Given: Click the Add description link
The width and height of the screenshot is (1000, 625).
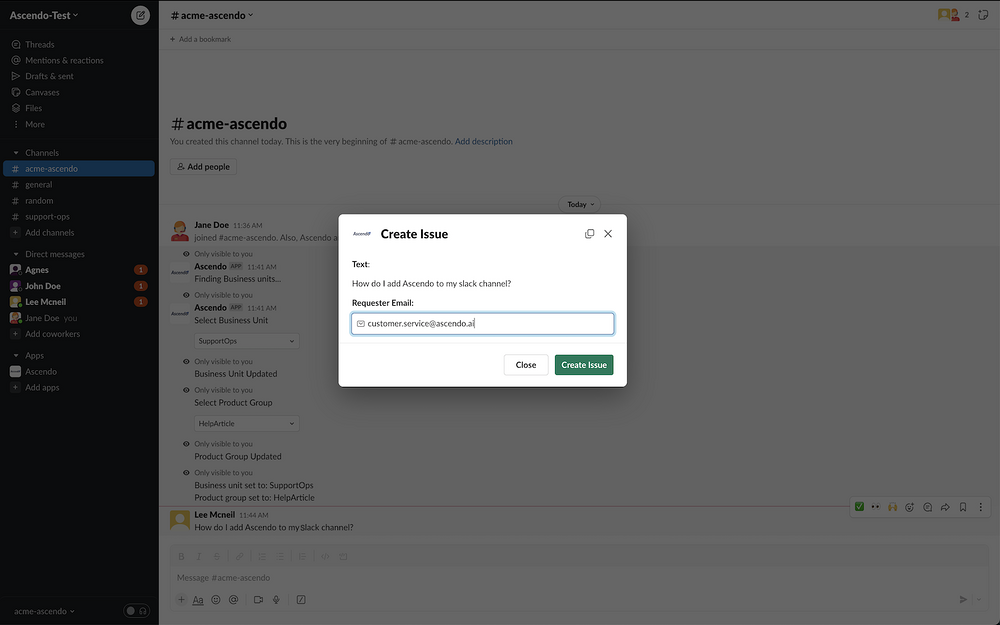Looking at the screenshot, I should (x=483, y=142).
